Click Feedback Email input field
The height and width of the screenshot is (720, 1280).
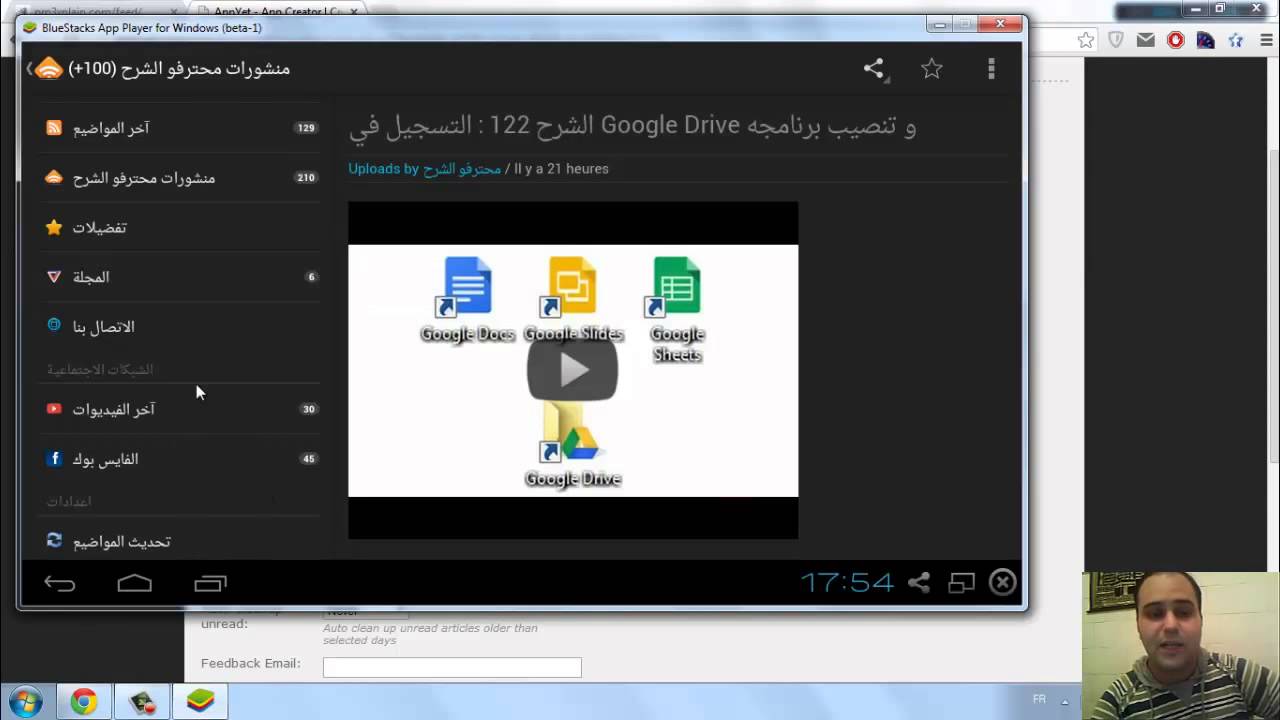[452, 667]
